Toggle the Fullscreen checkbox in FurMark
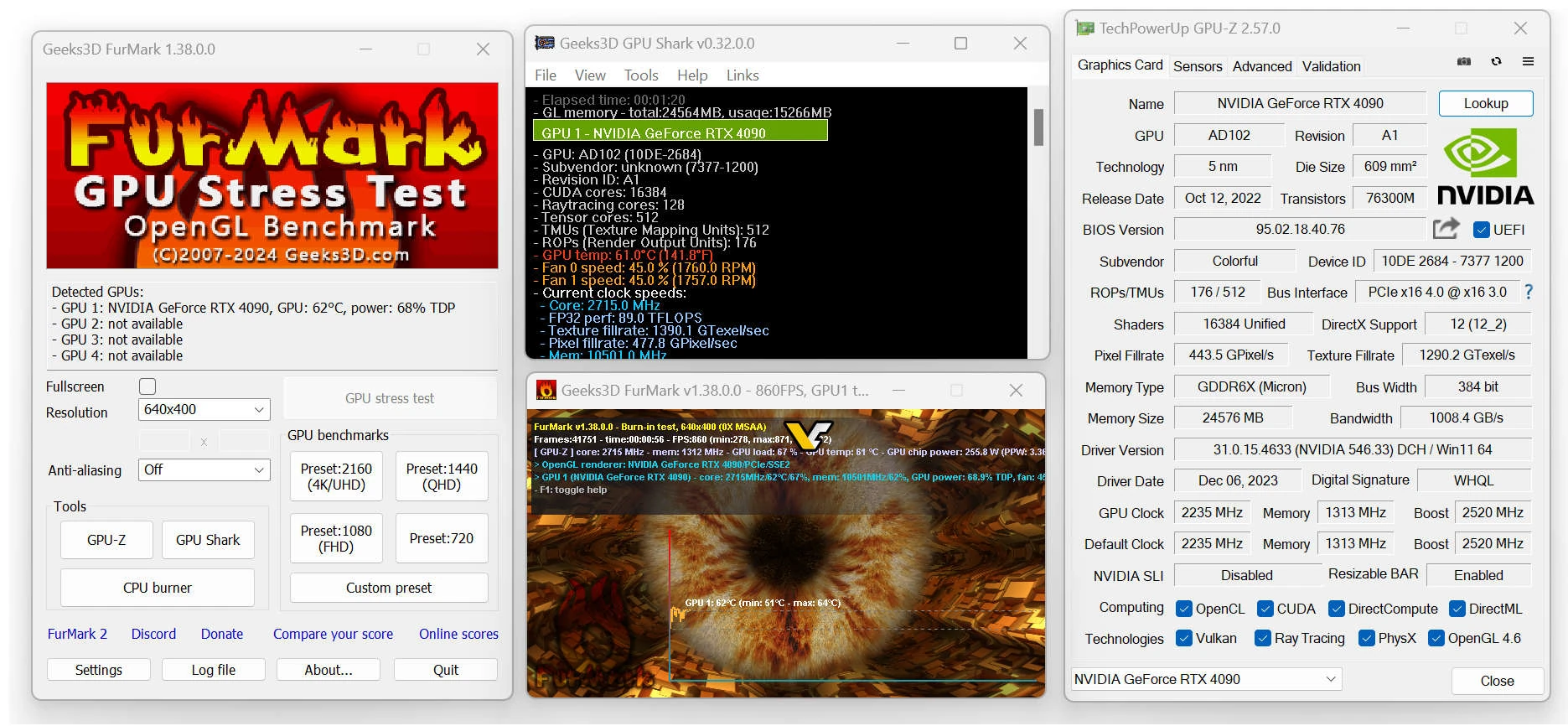1568x726 pixels. [x=147, y=386]
